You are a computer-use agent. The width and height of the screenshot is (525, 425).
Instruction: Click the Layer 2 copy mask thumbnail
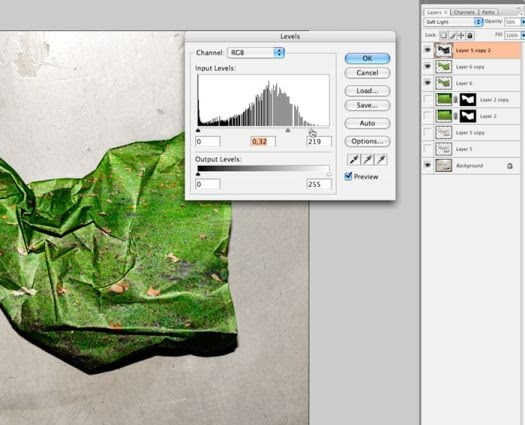tap(468, 99)
